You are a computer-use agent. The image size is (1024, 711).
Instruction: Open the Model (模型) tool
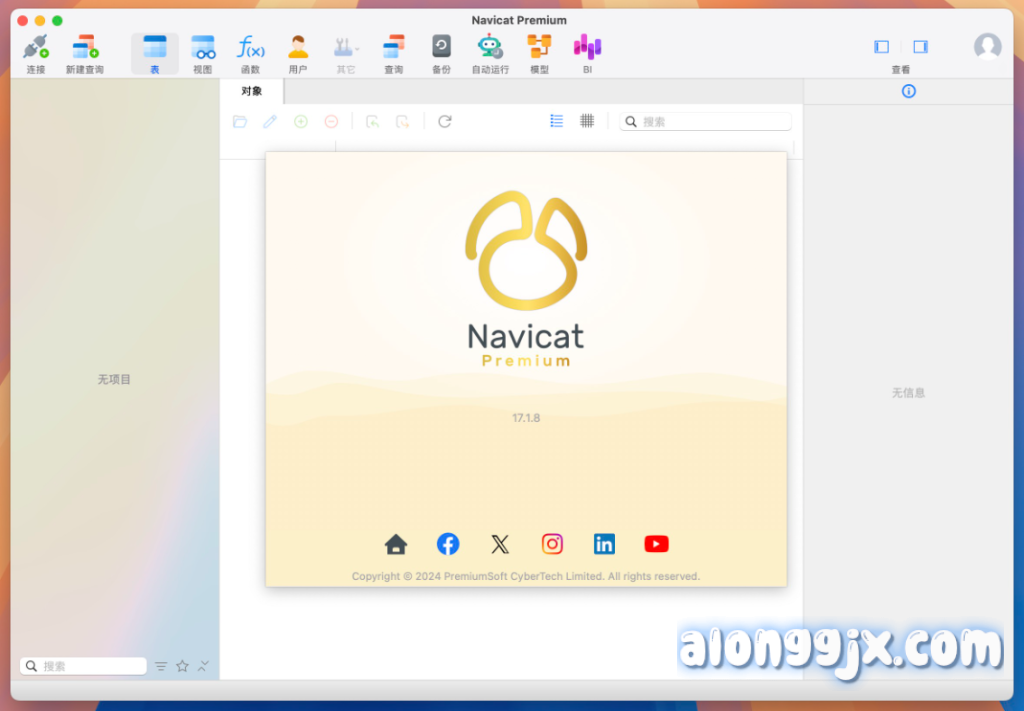pos(539,51)
